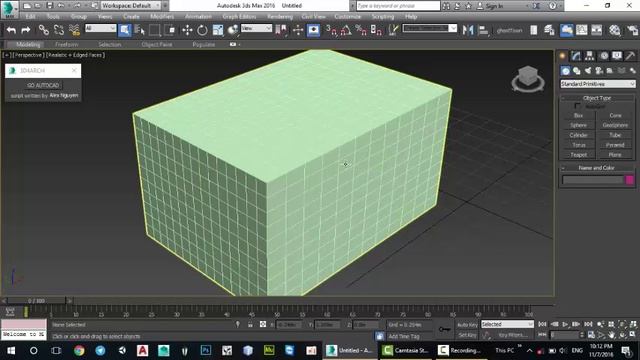Click the Rectangular Selection Region icon

(x=155, y=30)
